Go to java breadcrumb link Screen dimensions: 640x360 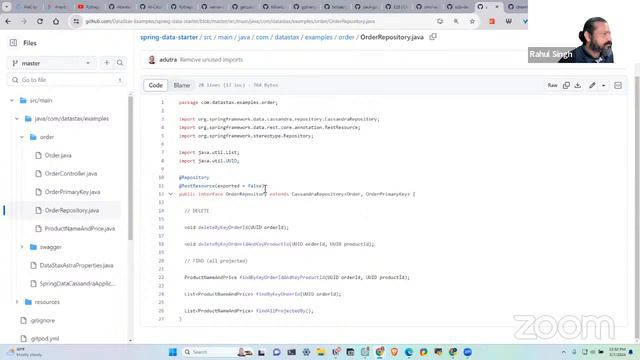[244, 37]
